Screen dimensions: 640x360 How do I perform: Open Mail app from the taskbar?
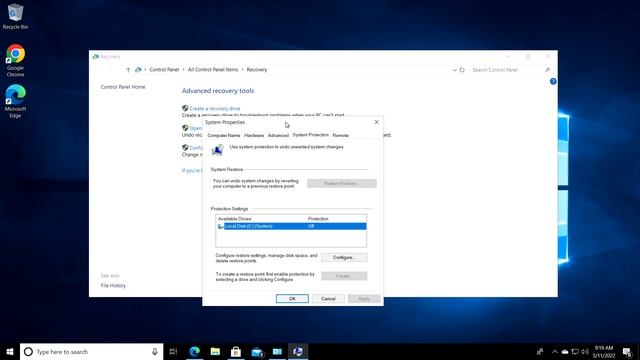(x=257, y=351)
